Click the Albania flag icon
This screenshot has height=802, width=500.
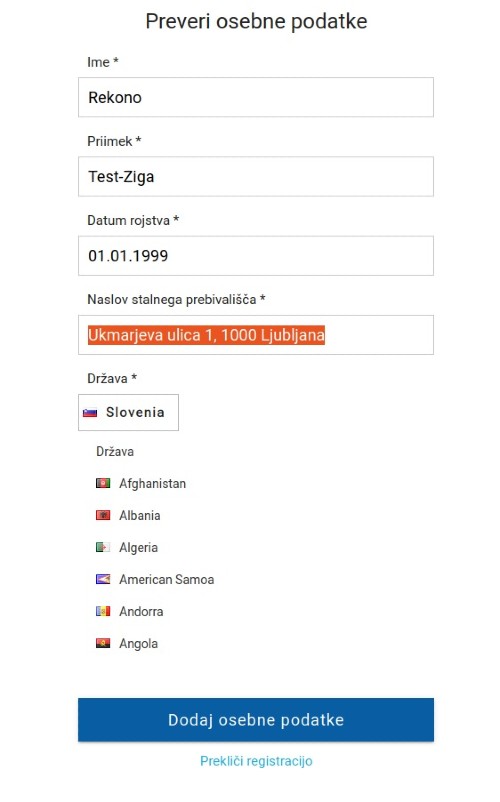(103, 515)
